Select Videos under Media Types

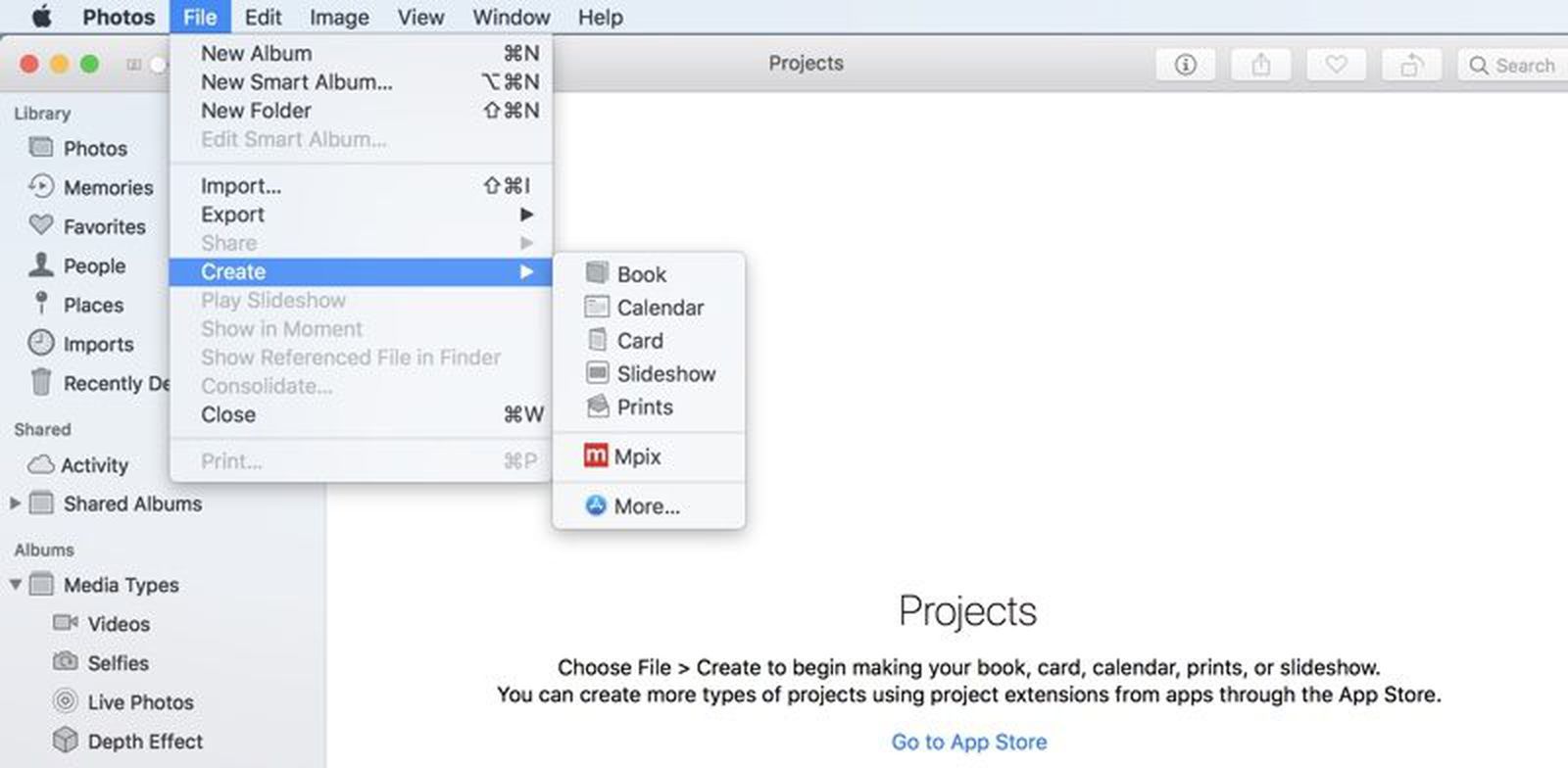tap(118, 624)
